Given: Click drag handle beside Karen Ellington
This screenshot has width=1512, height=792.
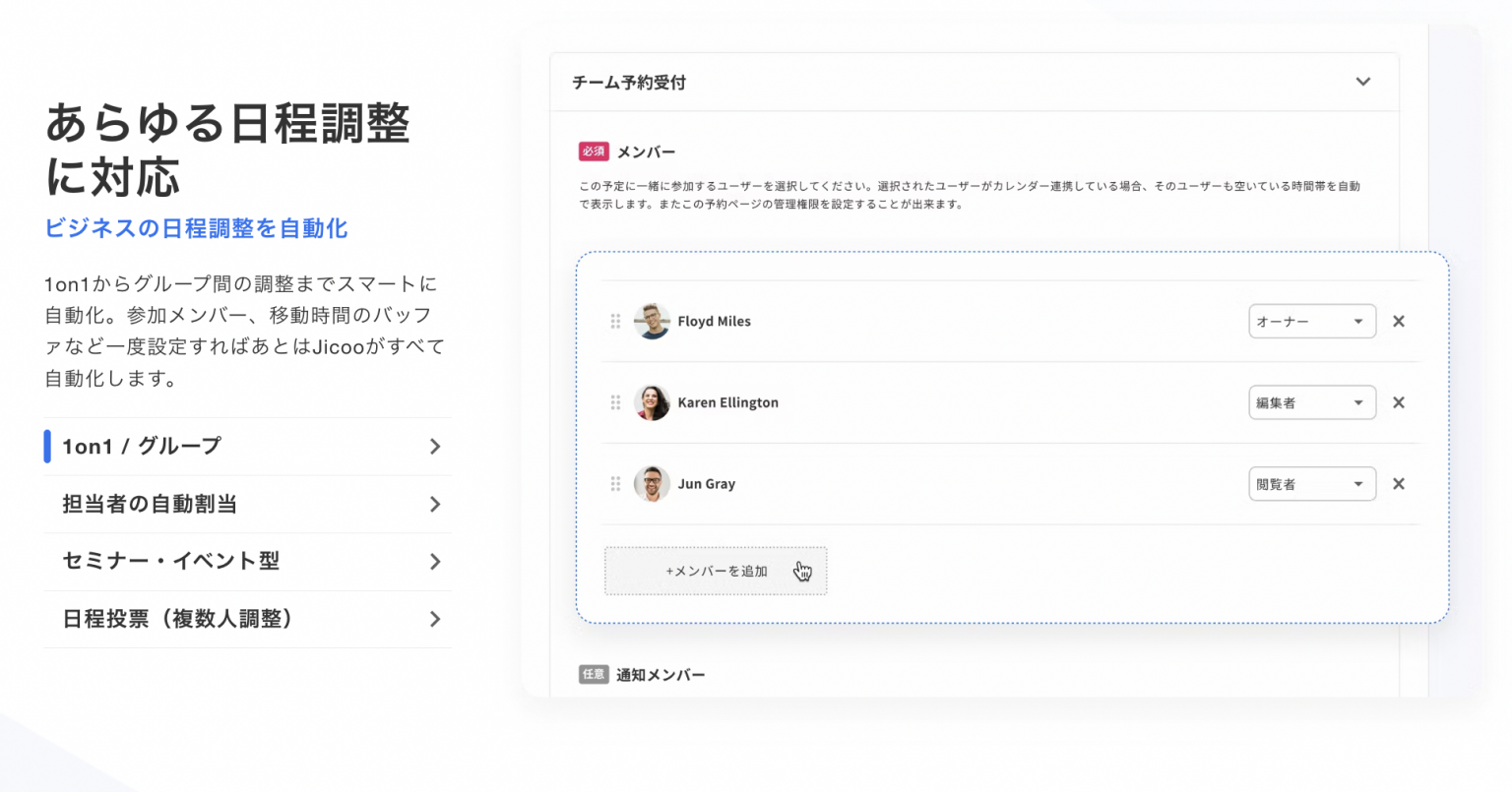Looking at the screenshot, I should (x=615, y=402).
